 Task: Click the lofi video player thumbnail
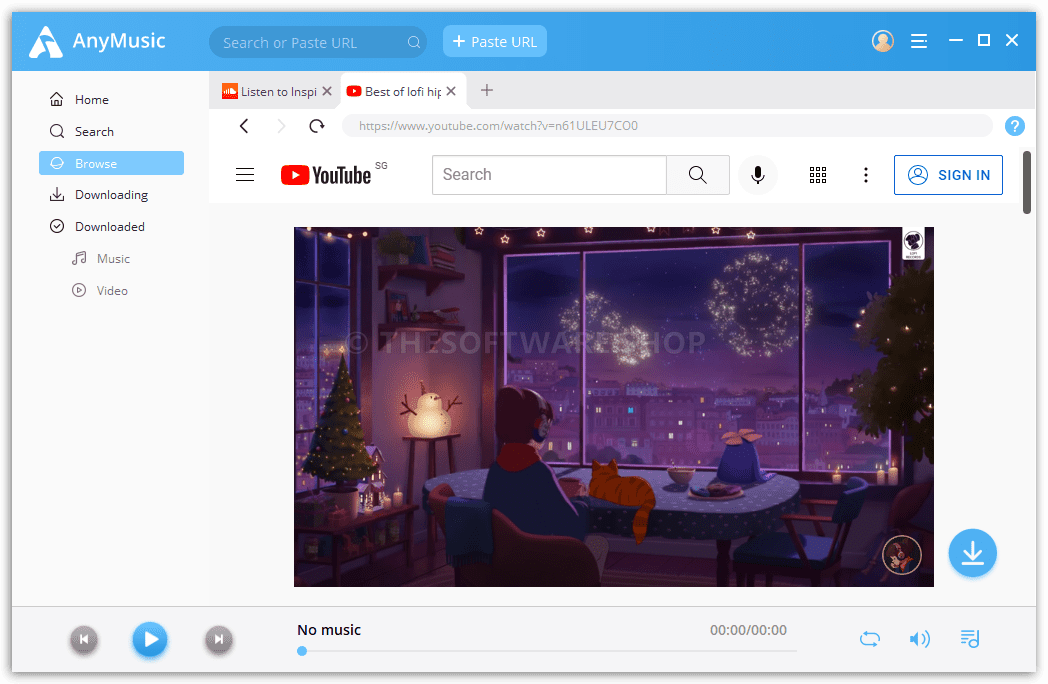point(614,407)
